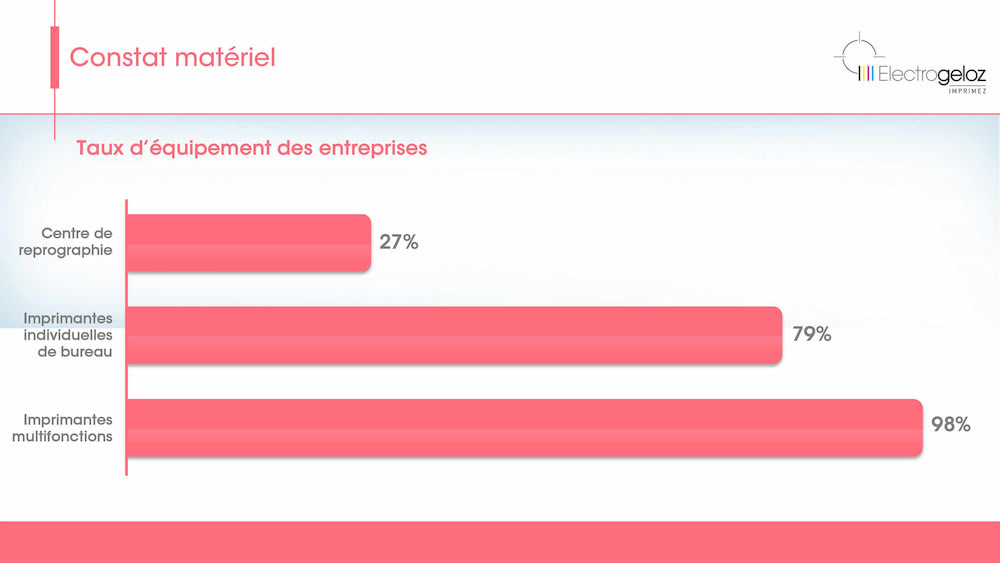The height and width of the screenshot is (563, 1000).
Task: Click the 79% value label
Action: coord(811,335)
